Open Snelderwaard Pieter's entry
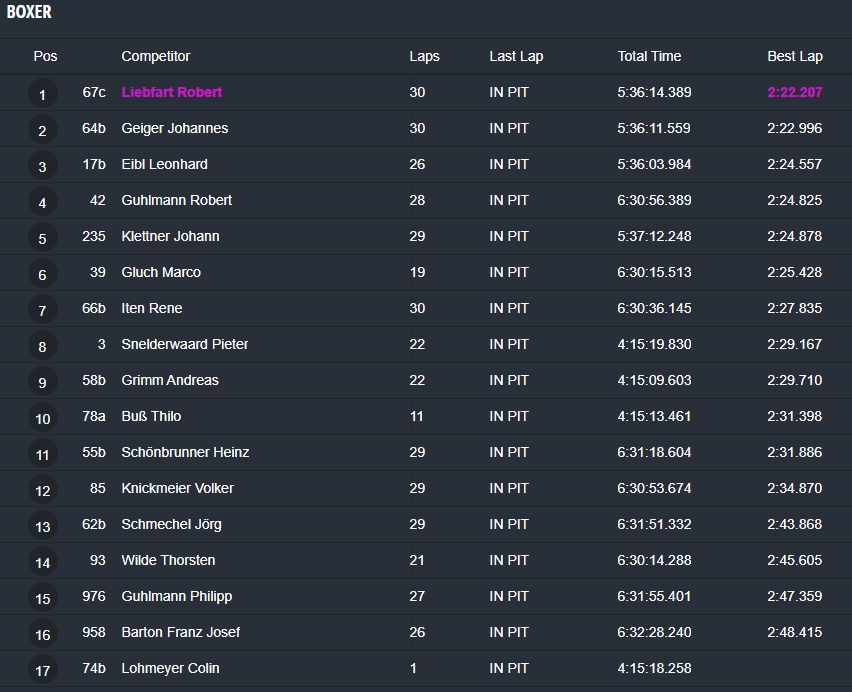This screenshot has width=852, height=692. [185, 344]
